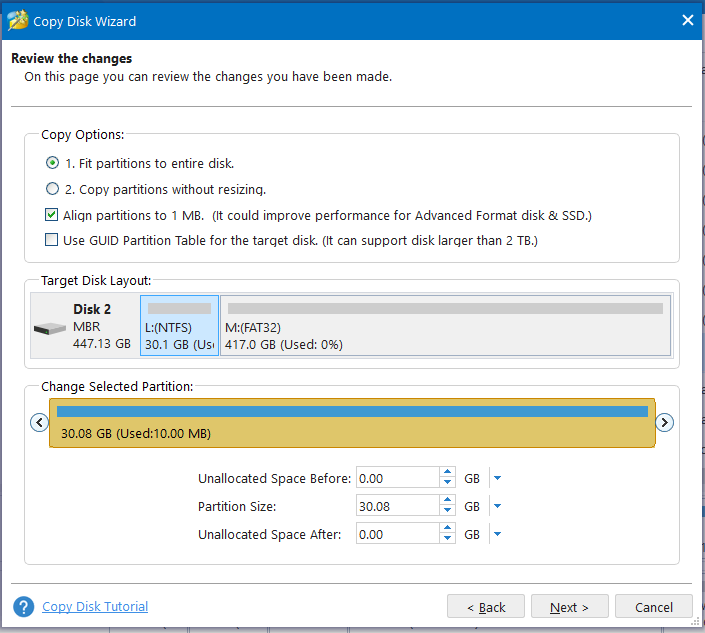
Task: Increase Unallocated Space Before with up arrow
Action: 447,472
